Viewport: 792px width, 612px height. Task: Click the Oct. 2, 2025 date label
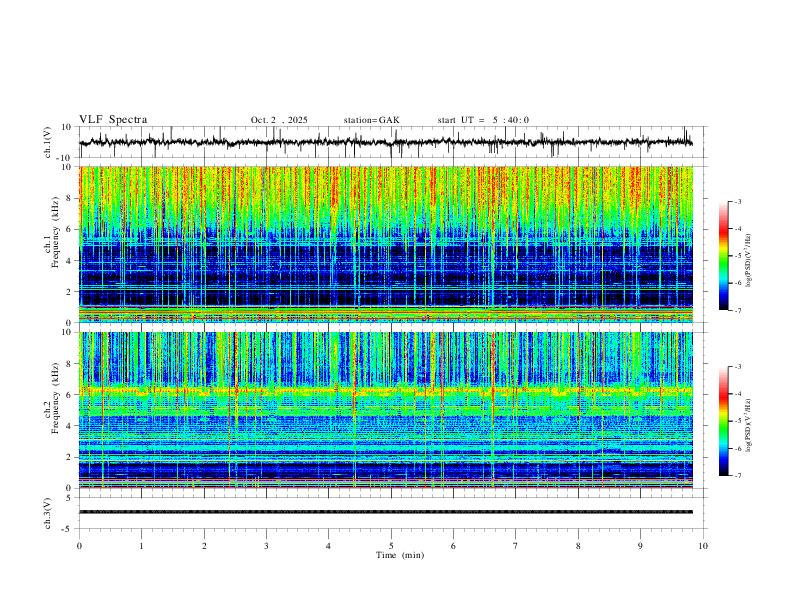[279, 120]
